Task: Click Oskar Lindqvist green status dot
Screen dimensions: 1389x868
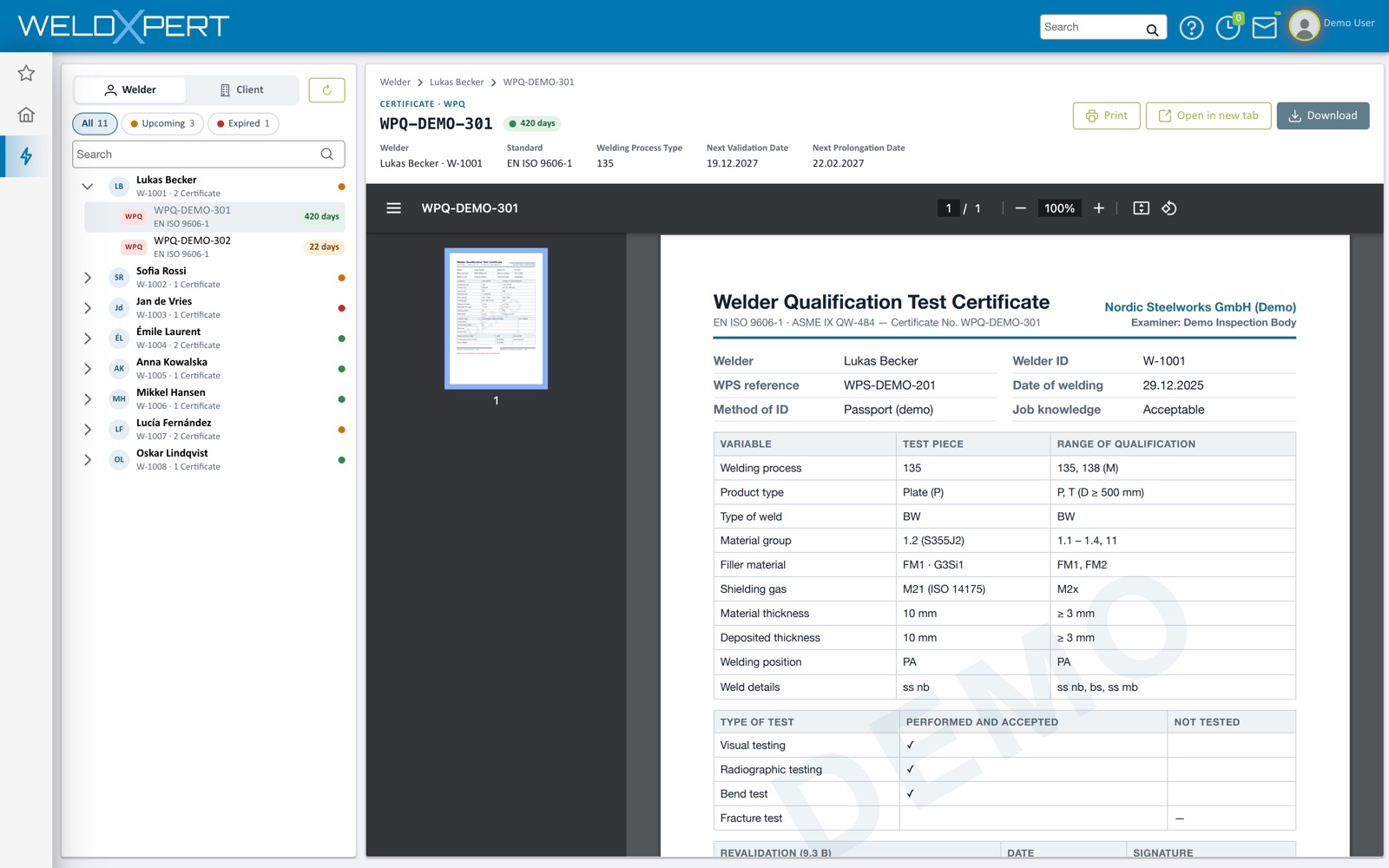Action: click(x=341, y=460)
